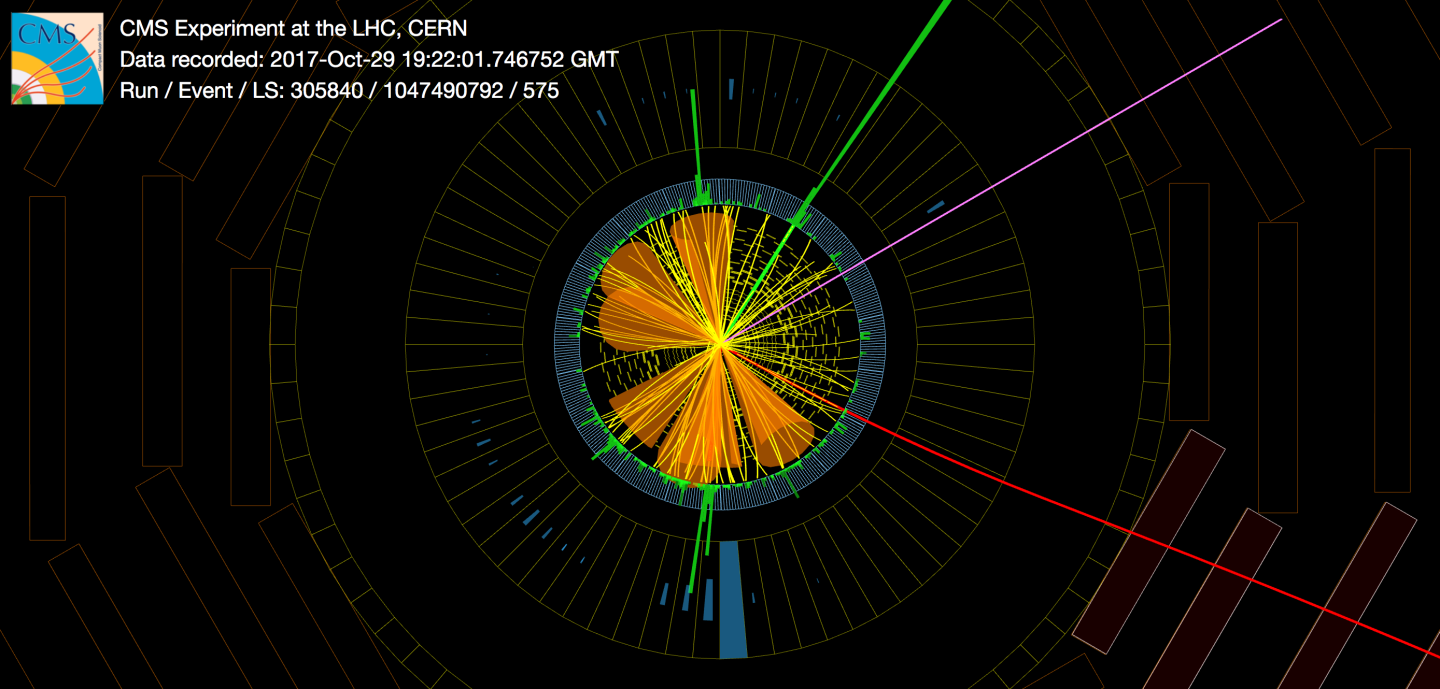Select the "CMS Experiment at the LHC, CERN" title text
This screenshot has width=1440, height=689.
tap(293, 29)
